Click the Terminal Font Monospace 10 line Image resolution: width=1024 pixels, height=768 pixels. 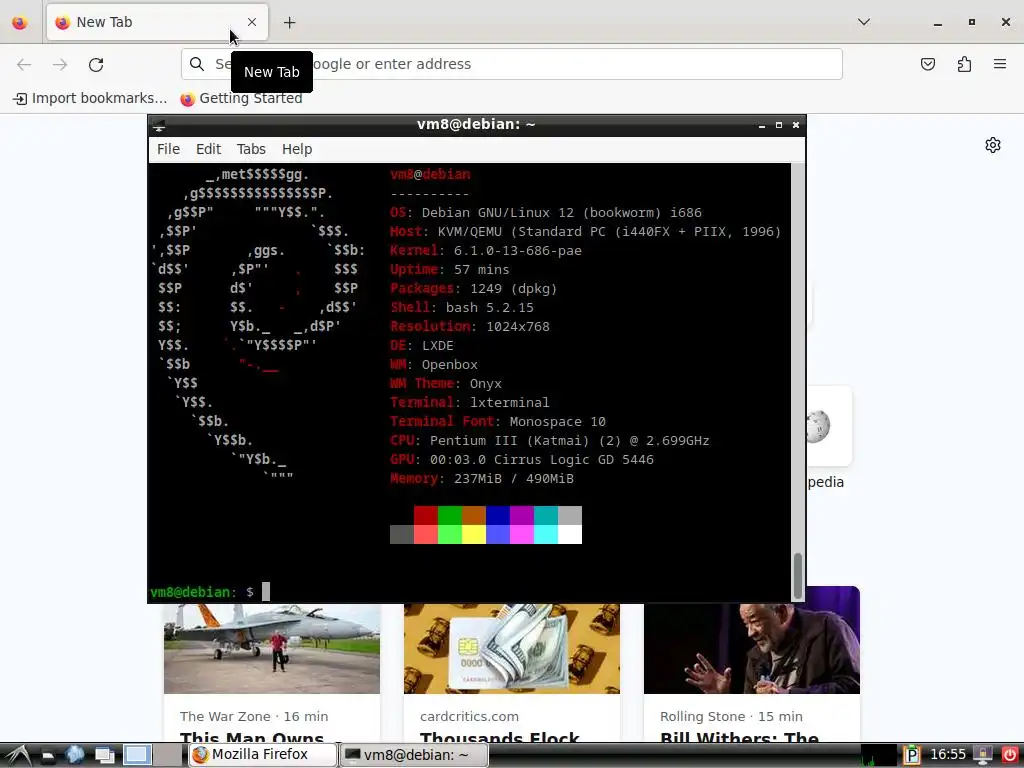[498, 422]
